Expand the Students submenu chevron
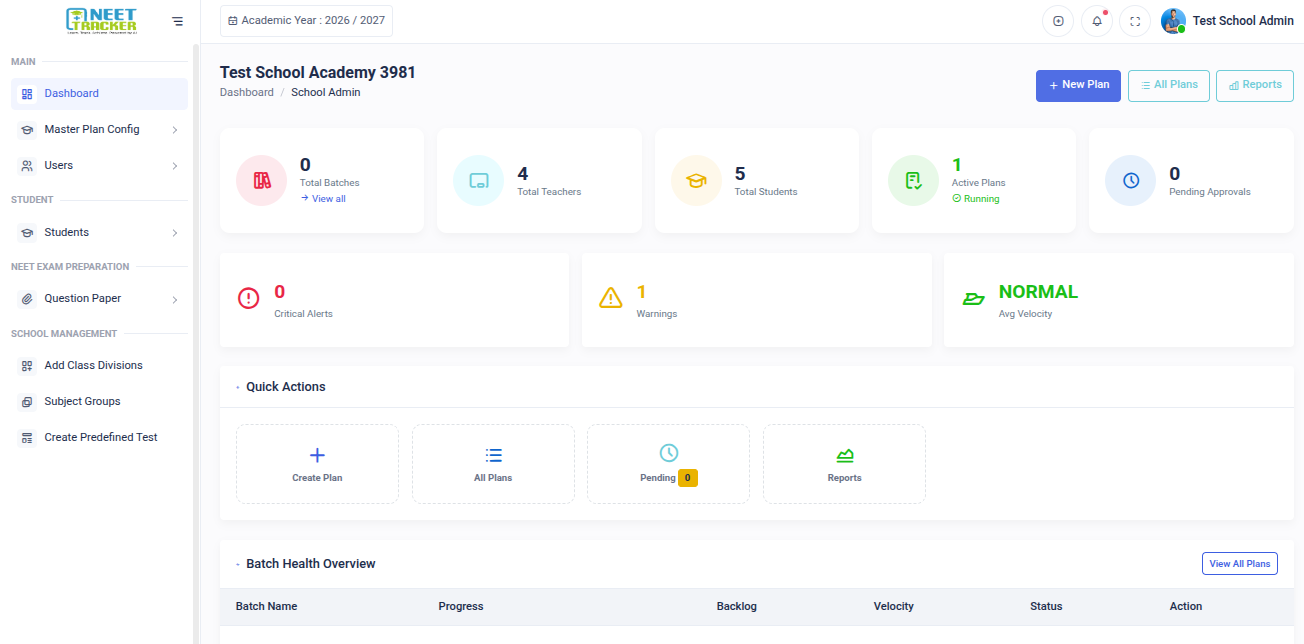The width and height of the screenshot is (1304, 644). point(175,233)
